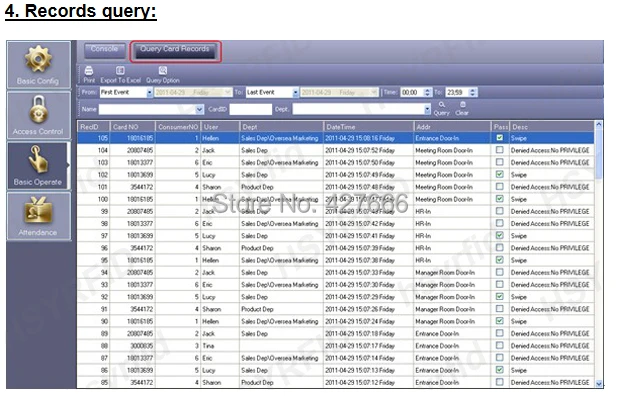Toggle Pass checkbox for record 86
The height and width of the screenshot is (406, 618).
pos(499,370)
